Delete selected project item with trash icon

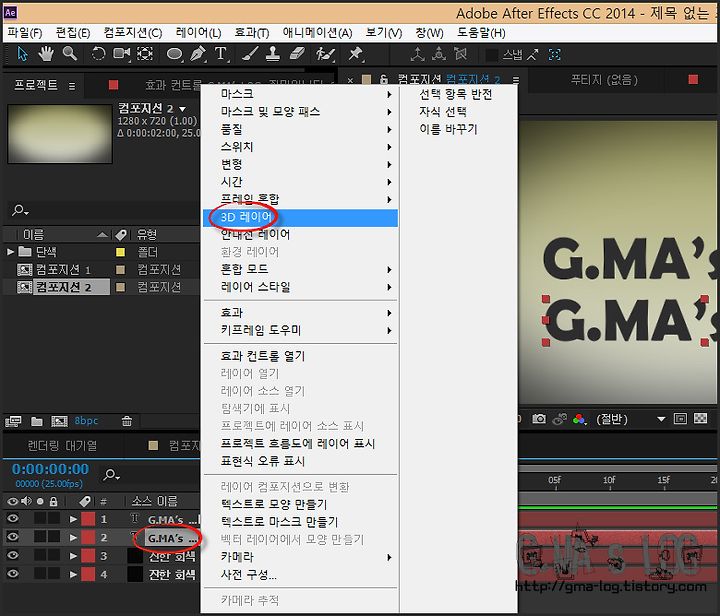127,421
